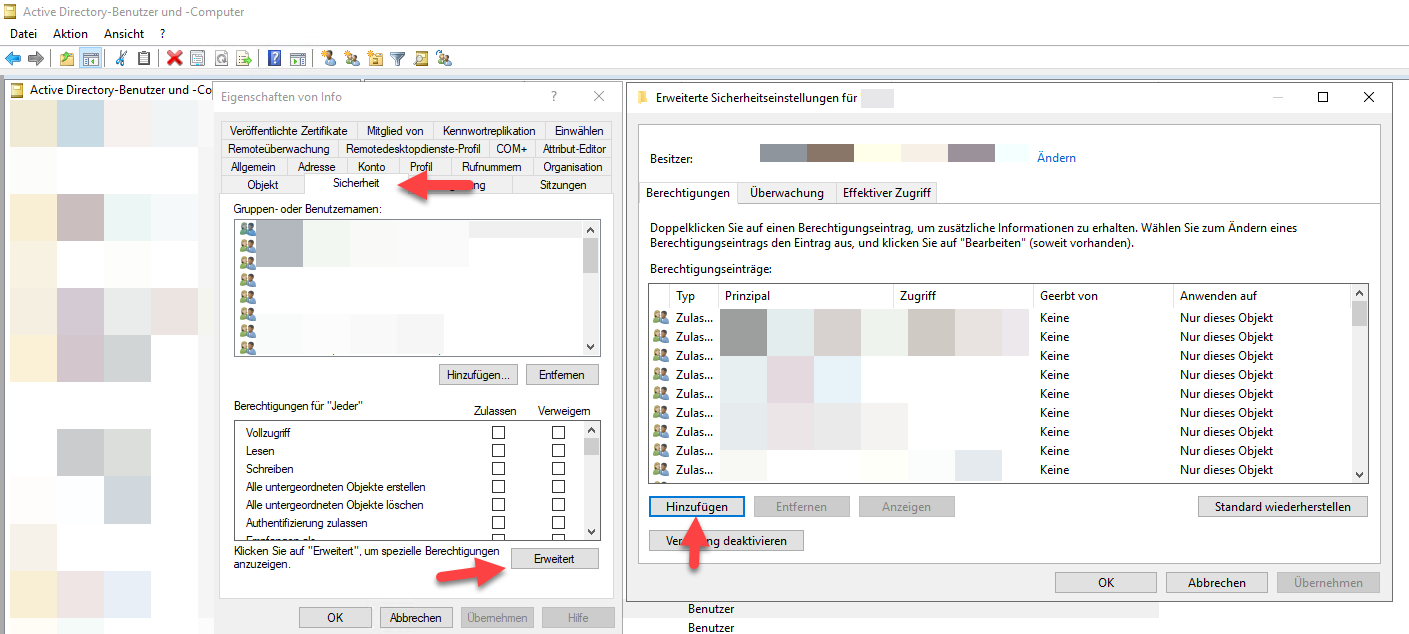
Task: Allow Alle untergeordneten Objekte erstellen
Action: click(x=498, y=486)
